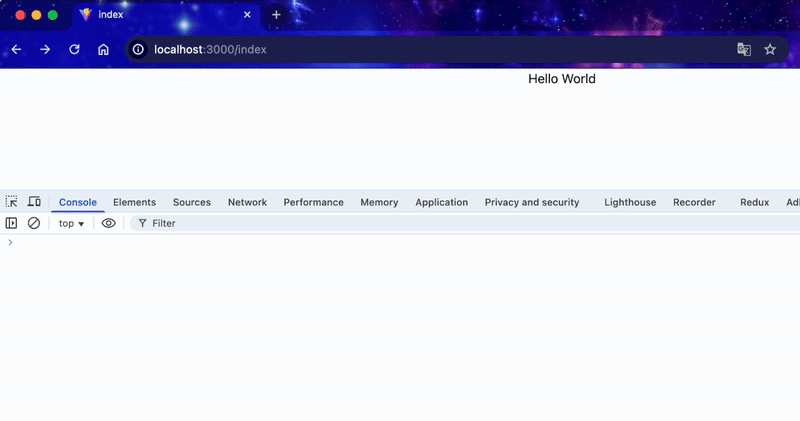Bookmark this page with the star
800x421 pixels.
[770, 49]
